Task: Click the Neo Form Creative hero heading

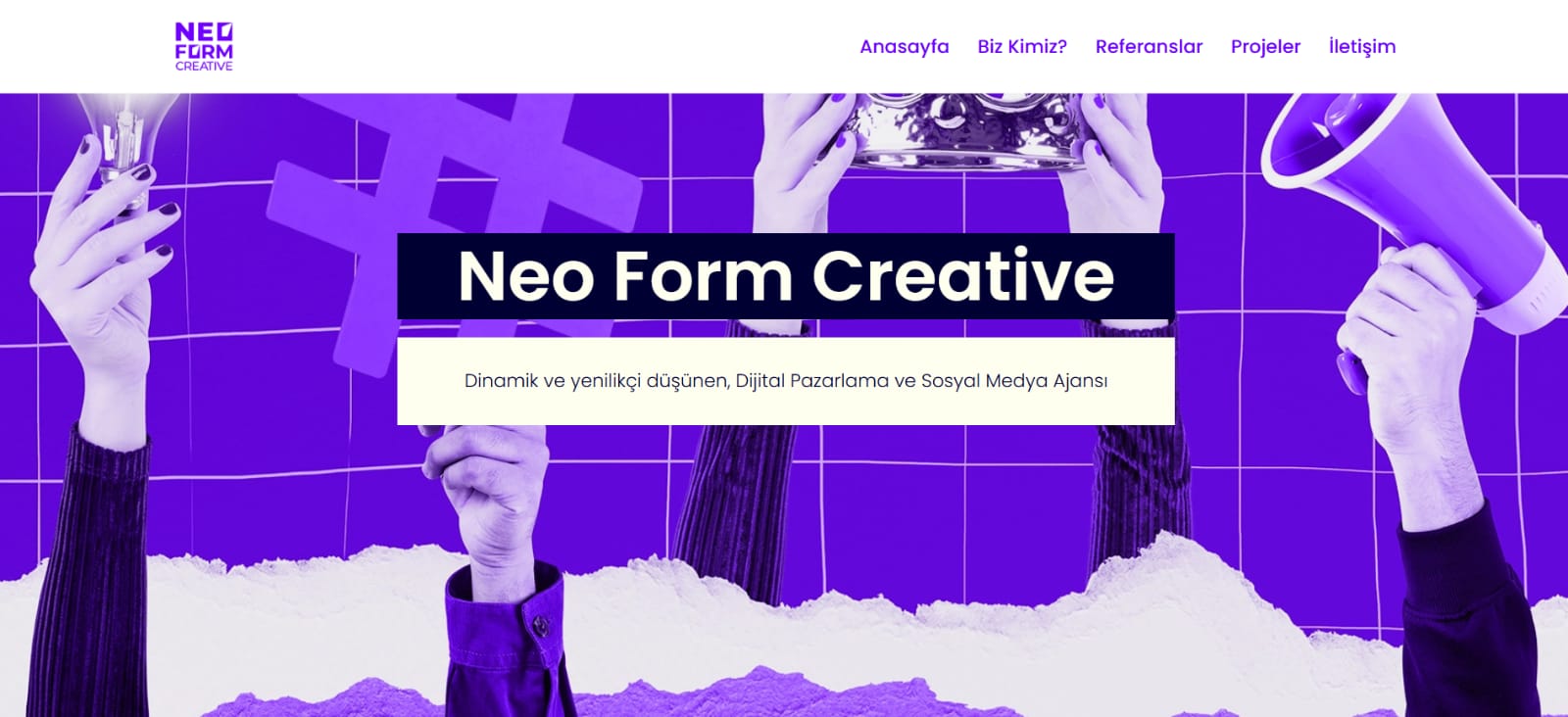Action: point(786,275)
